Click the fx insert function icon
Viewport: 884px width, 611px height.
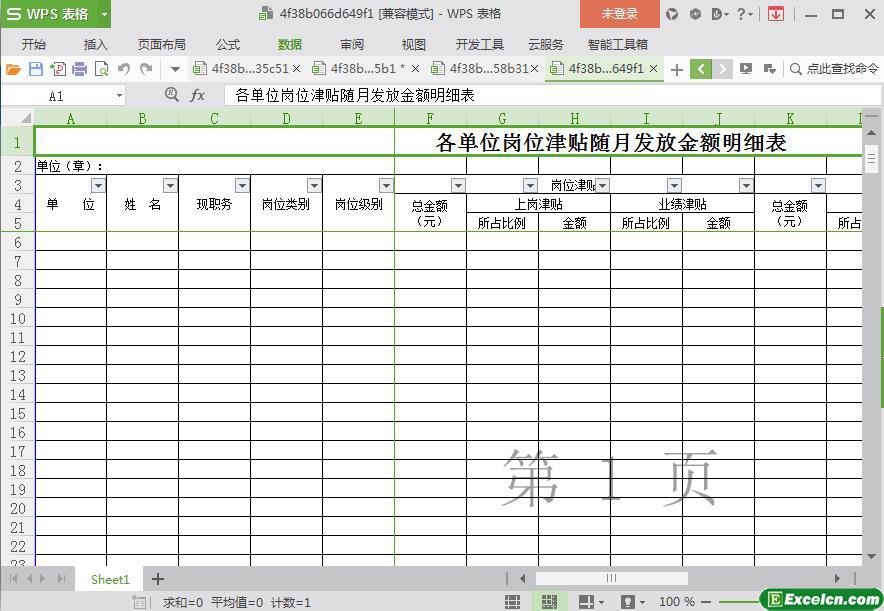(198, 95)
